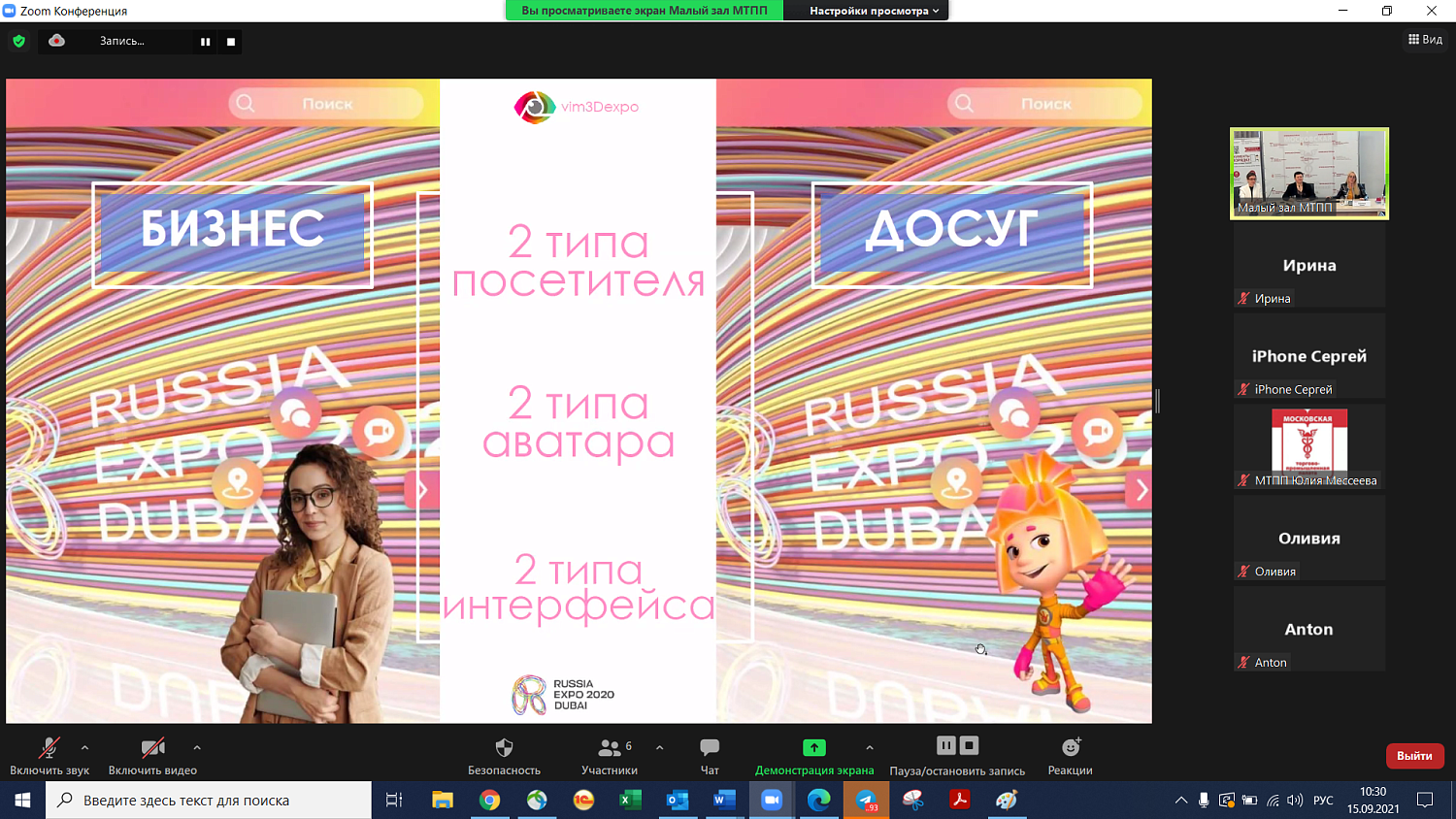The width and height of the screenshot is (1456, 819).
Task: Click the left Поиск search field
Action: (x=326, y=104)
